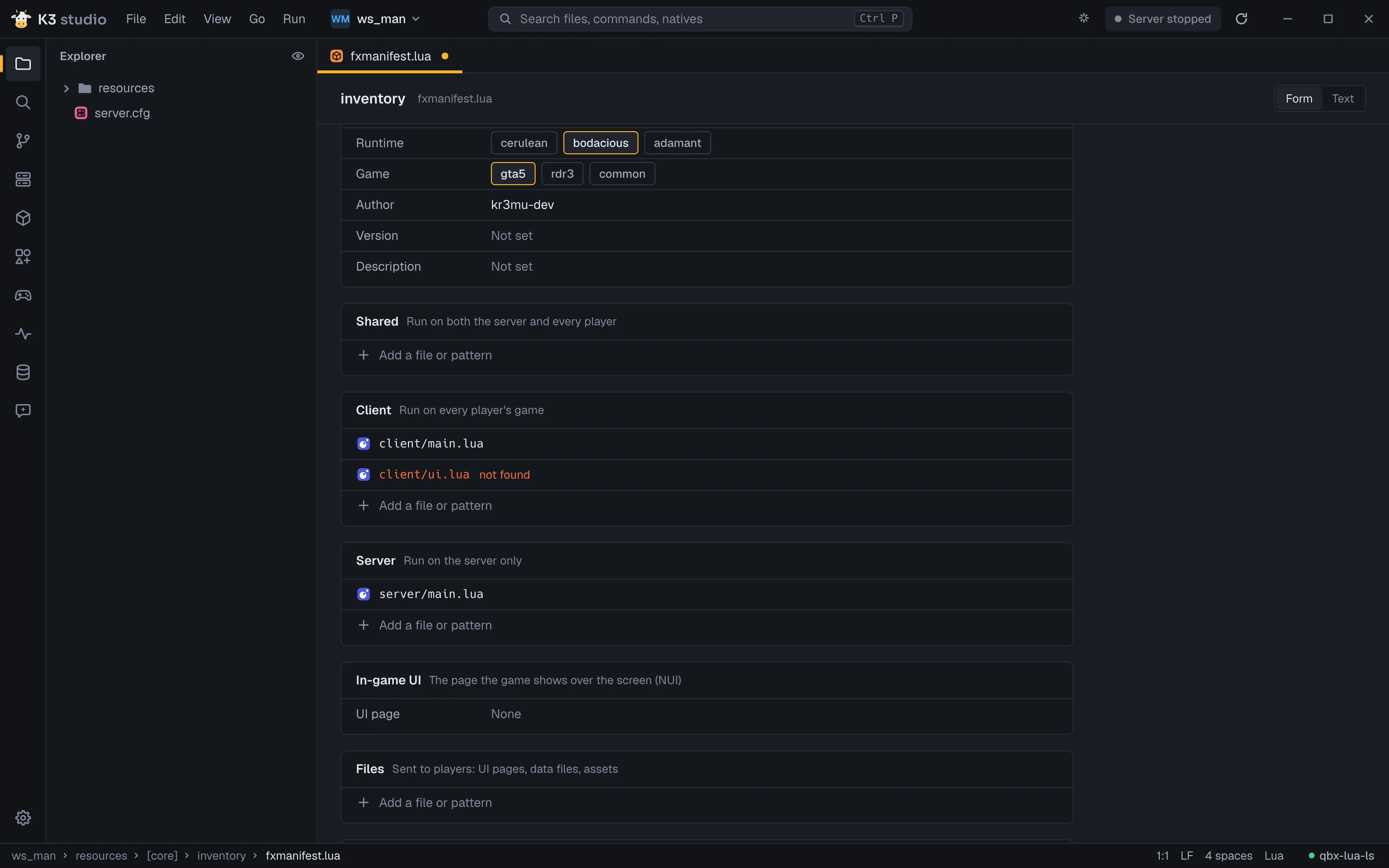Switch to the Form view tab
Screen dimensions: 1389x868
(x=1299, y=99)
